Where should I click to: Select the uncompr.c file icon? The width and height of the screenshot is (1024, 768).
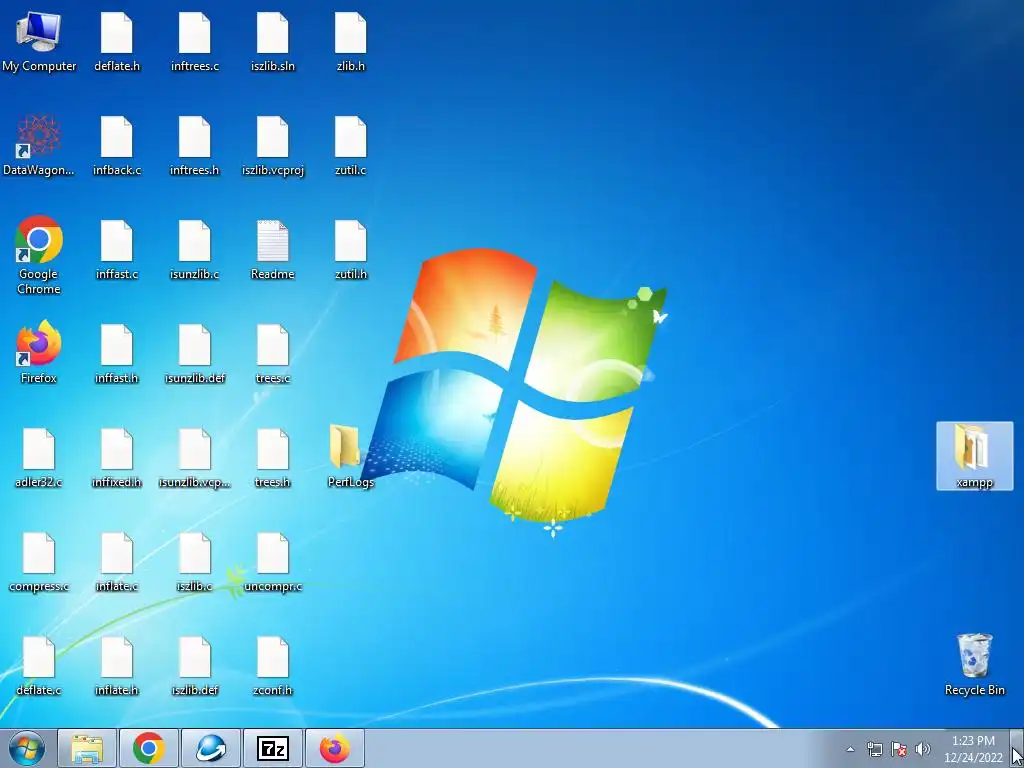(x=272, y=562)
